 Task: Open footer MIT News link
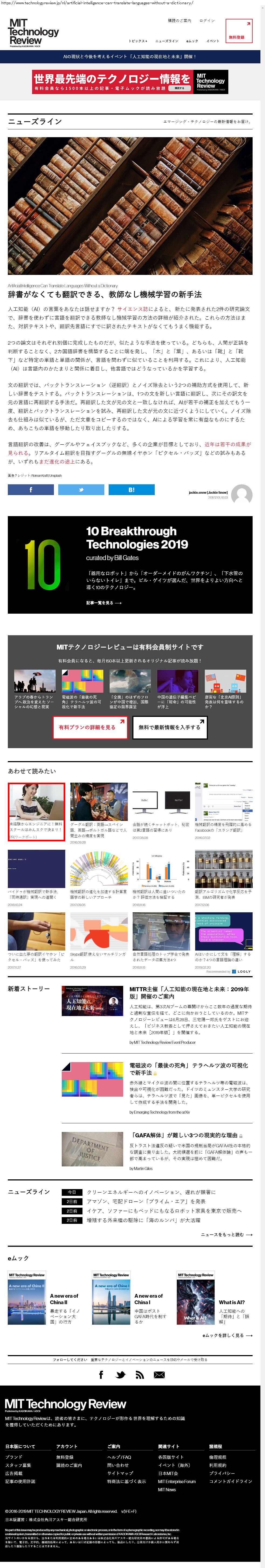coord(167,1490)
